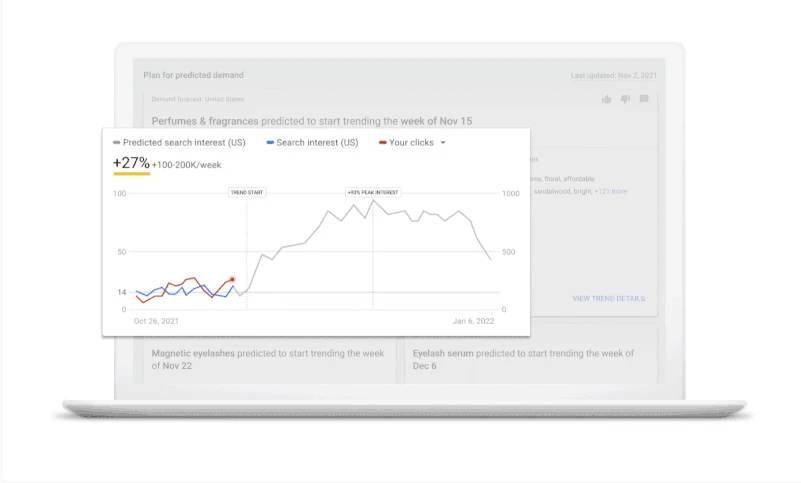Click the +93% PEAK INTEREST marker
Image resolution: width=801 pixels, height=483 pixels.
coord(372,192)
